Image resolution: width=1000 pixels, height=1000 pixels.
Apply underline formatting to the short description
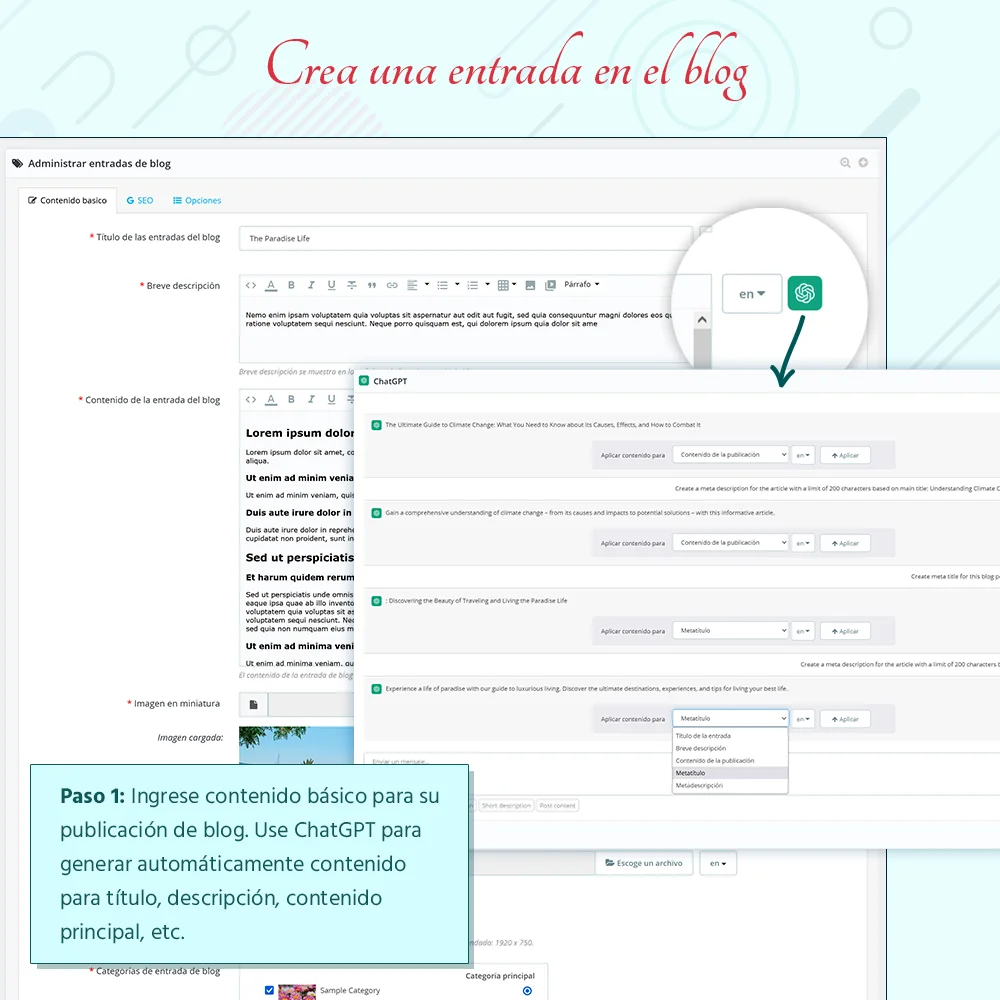(x=331, y=285)
